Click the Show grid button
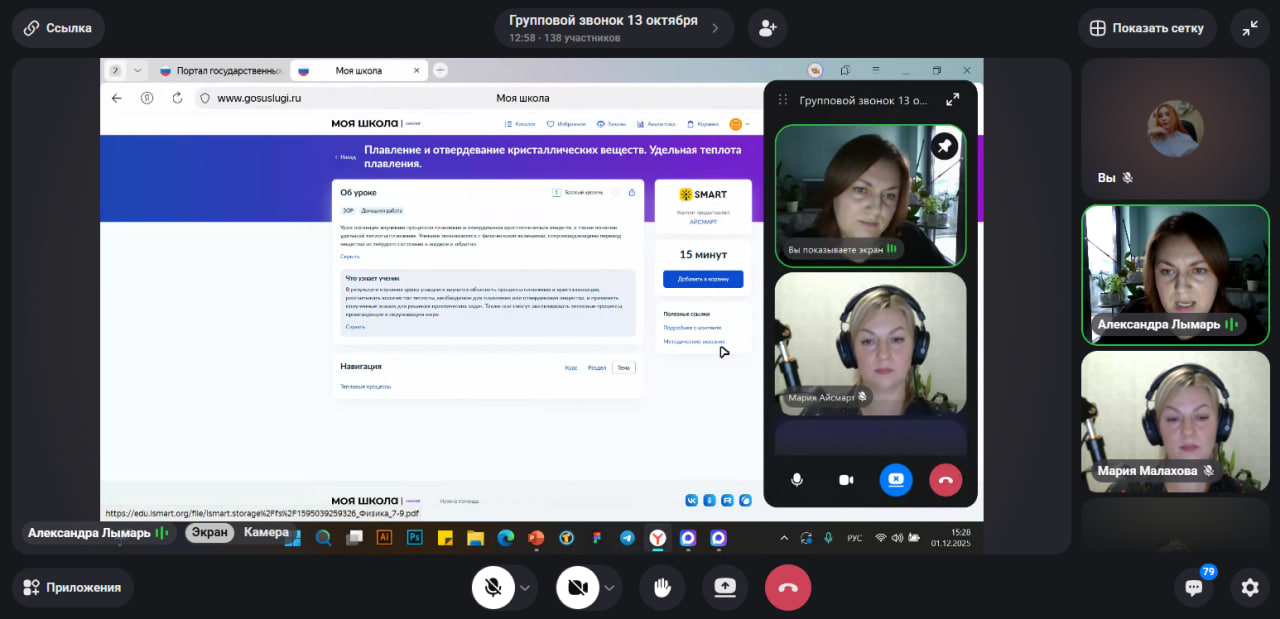The width and height of the screenshot is (1280, 619). (1146, 28)
